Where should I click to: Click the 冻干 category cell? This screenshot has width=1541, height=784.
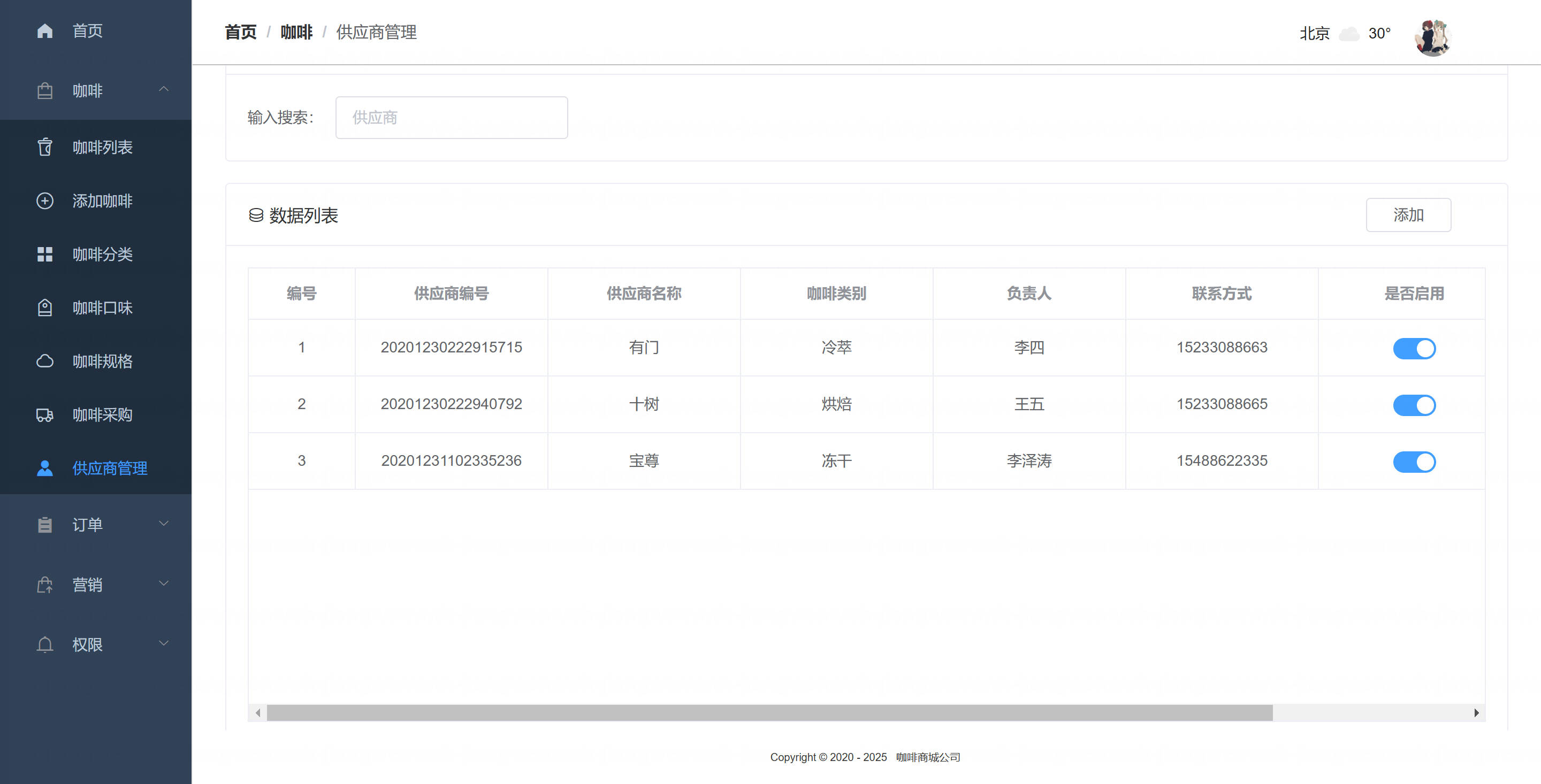[836, 461]
